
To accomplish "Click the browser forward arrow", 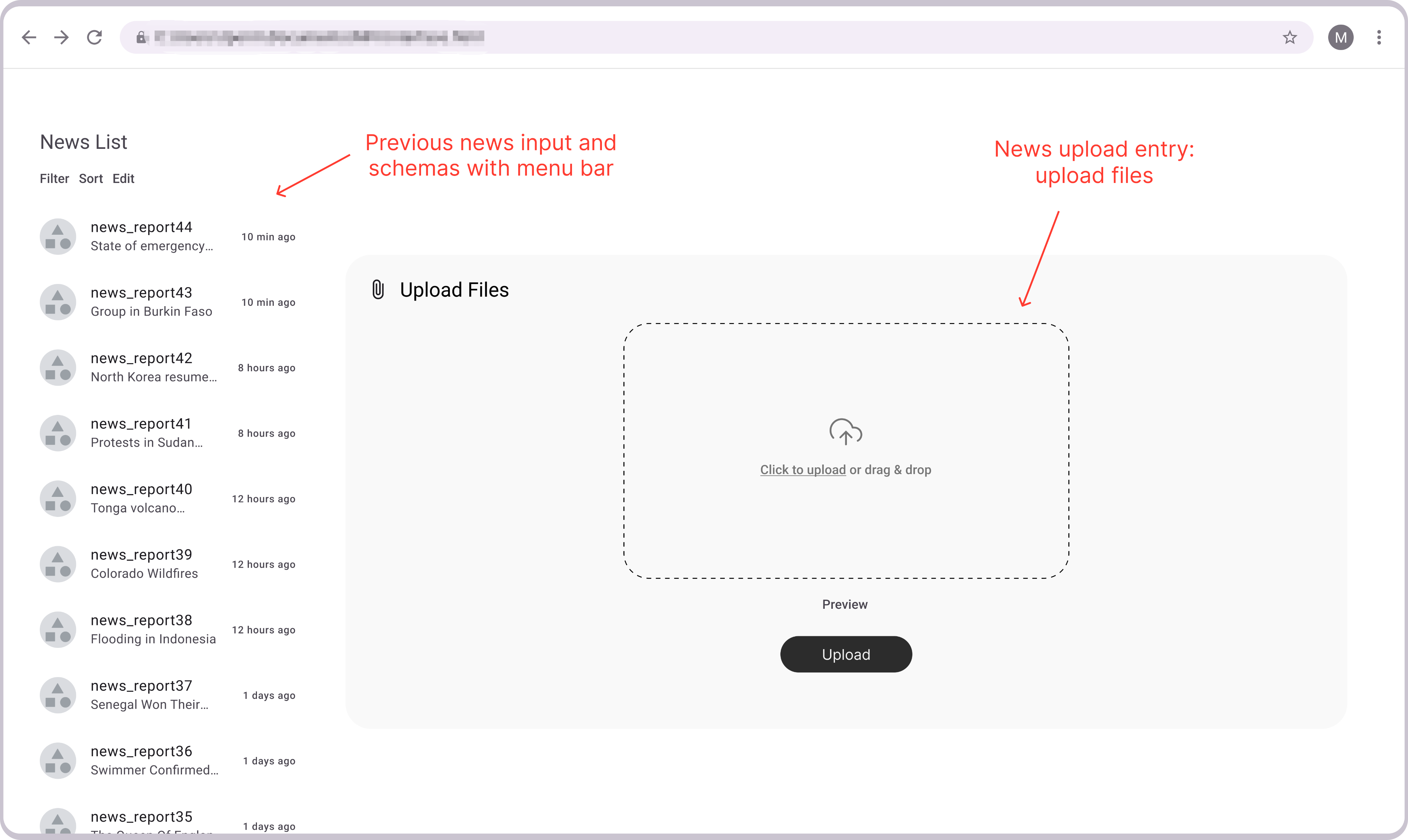I will (x=62, y=37).
